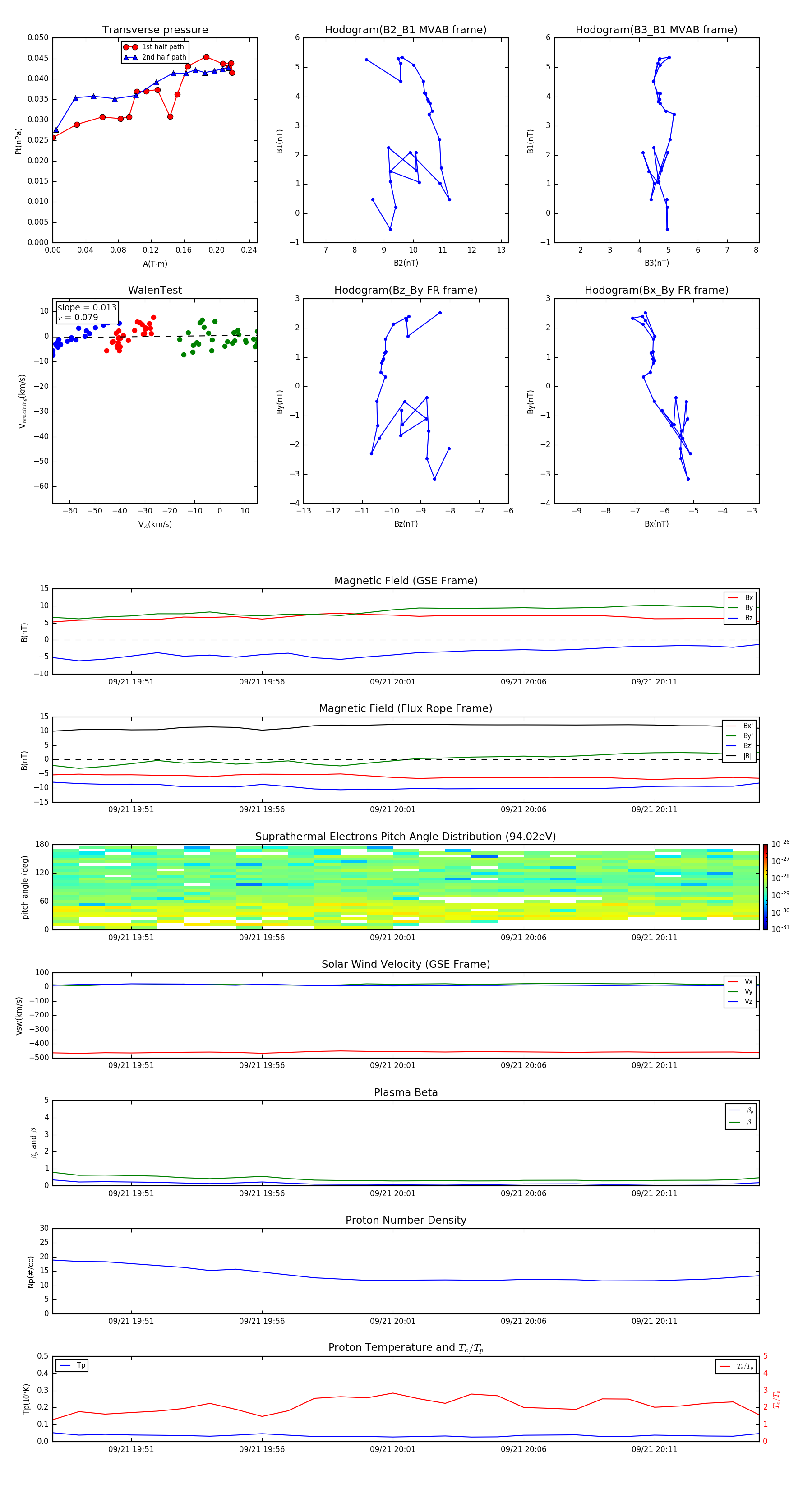Click 'Hodogram(Bx_By FR frame)' title
This screenshot has height=1489, width=812.
[656, 290]
